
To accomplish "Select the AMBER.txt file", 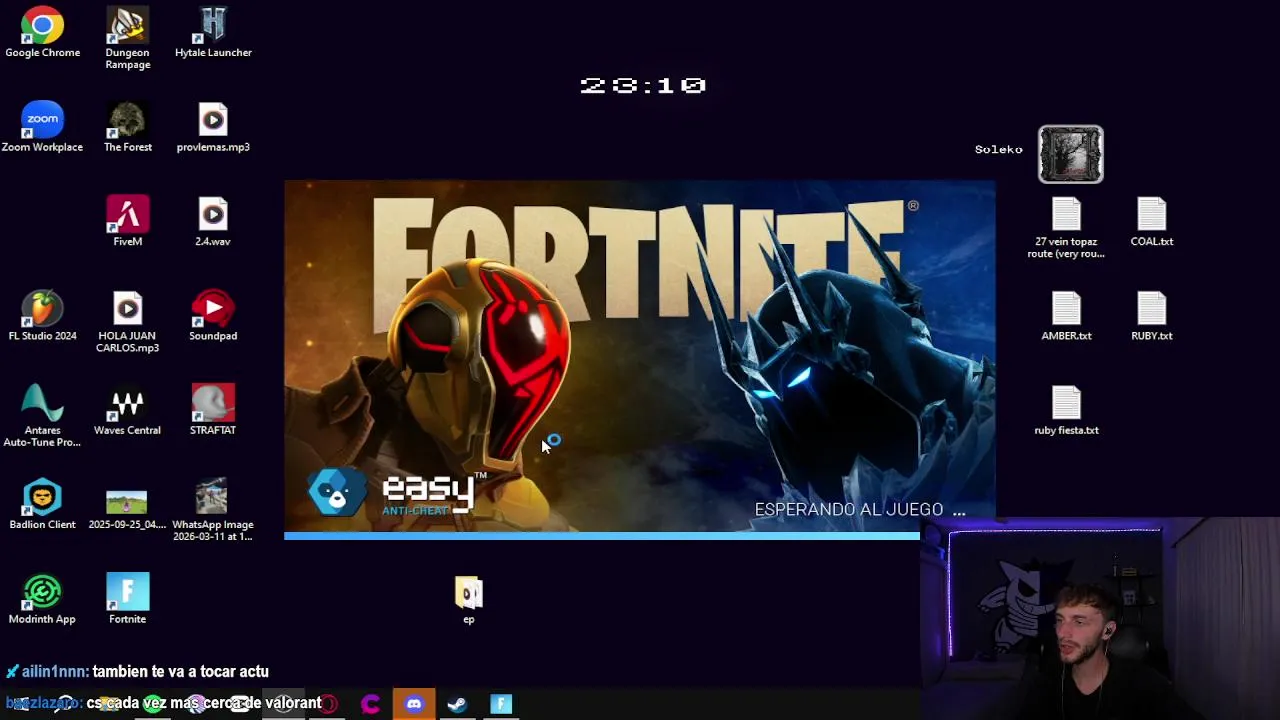I will pos(1066,316).
